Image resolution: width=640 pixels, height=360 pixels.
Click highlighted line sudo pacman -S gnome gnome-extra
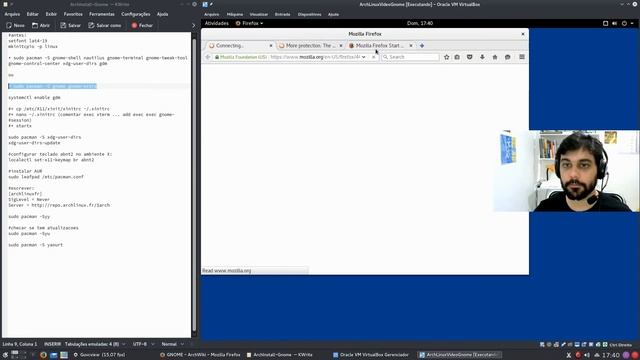tap(52, 86)
